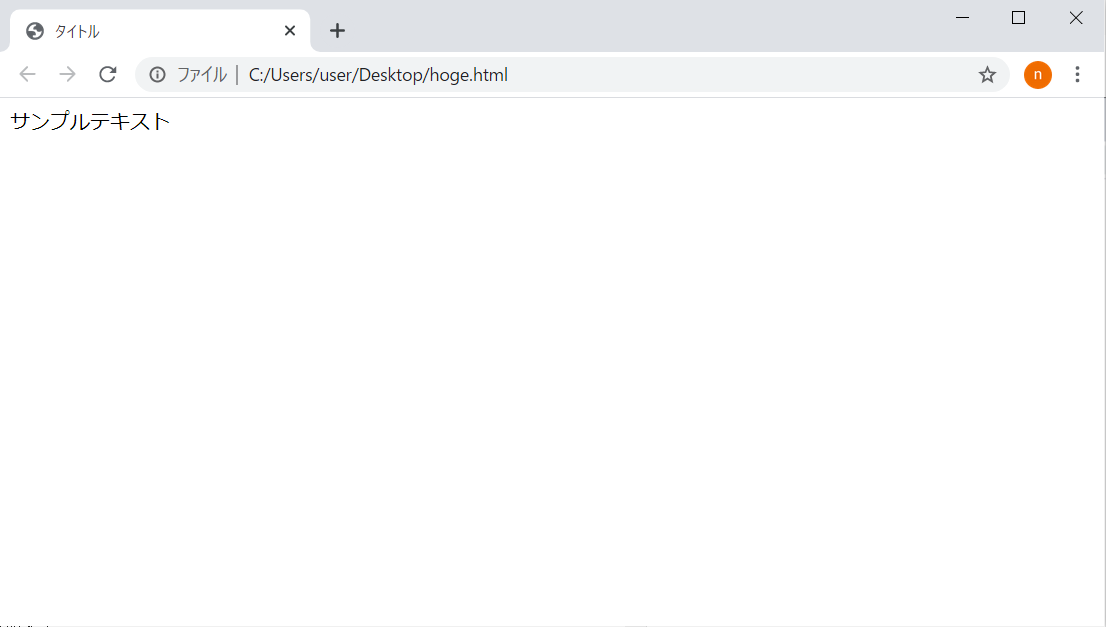Open the Chrome three-dot menu
The width and height of the screenshot is (1106, 640).
pos(1077,75)
